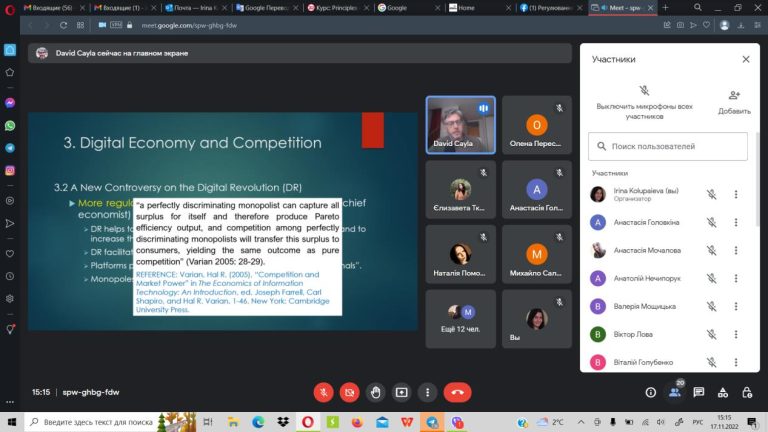768x432 pixels.
Task: Leave the call with red hang-up button
Action: 457,392
